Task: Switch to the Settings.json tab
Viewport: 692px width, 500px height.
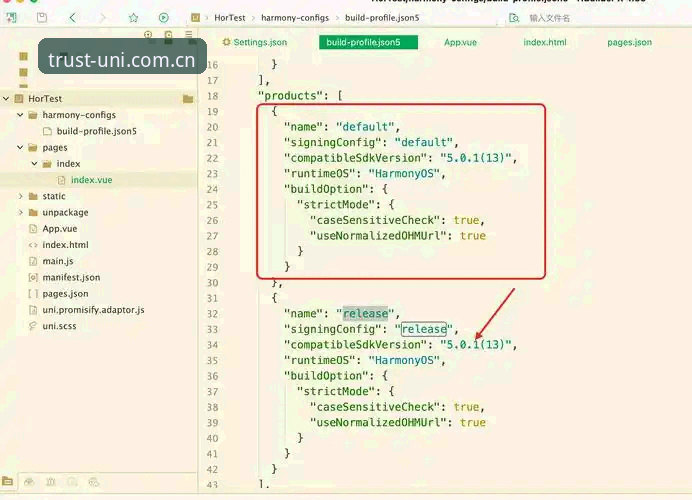Action: point(255,42)
